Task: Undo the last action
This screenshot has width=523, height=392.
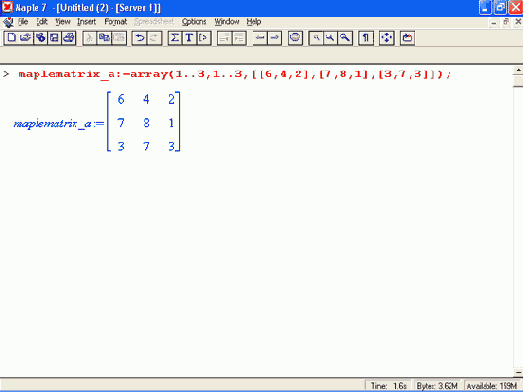Action: click(x=140, y=38)
